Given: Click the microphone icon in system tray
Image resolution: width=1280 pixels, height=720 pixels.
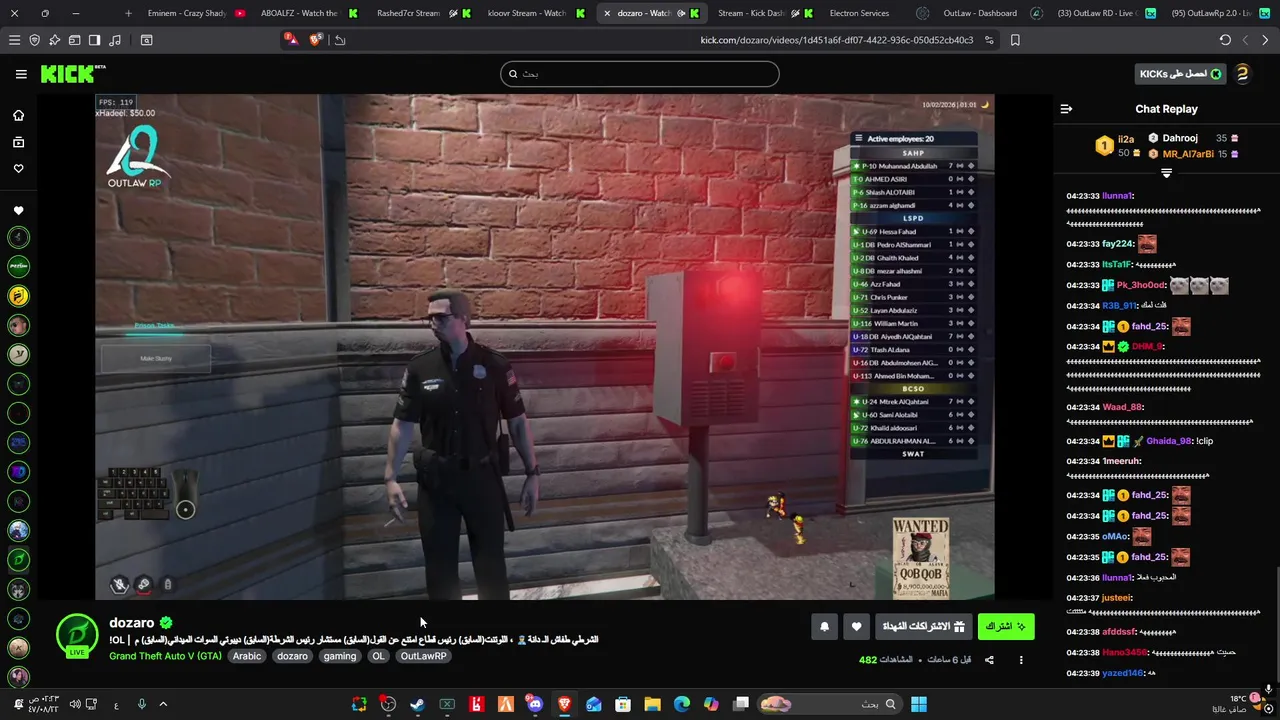Looking at the screenshot, I should pyautogui.click(x=141, y=704).
